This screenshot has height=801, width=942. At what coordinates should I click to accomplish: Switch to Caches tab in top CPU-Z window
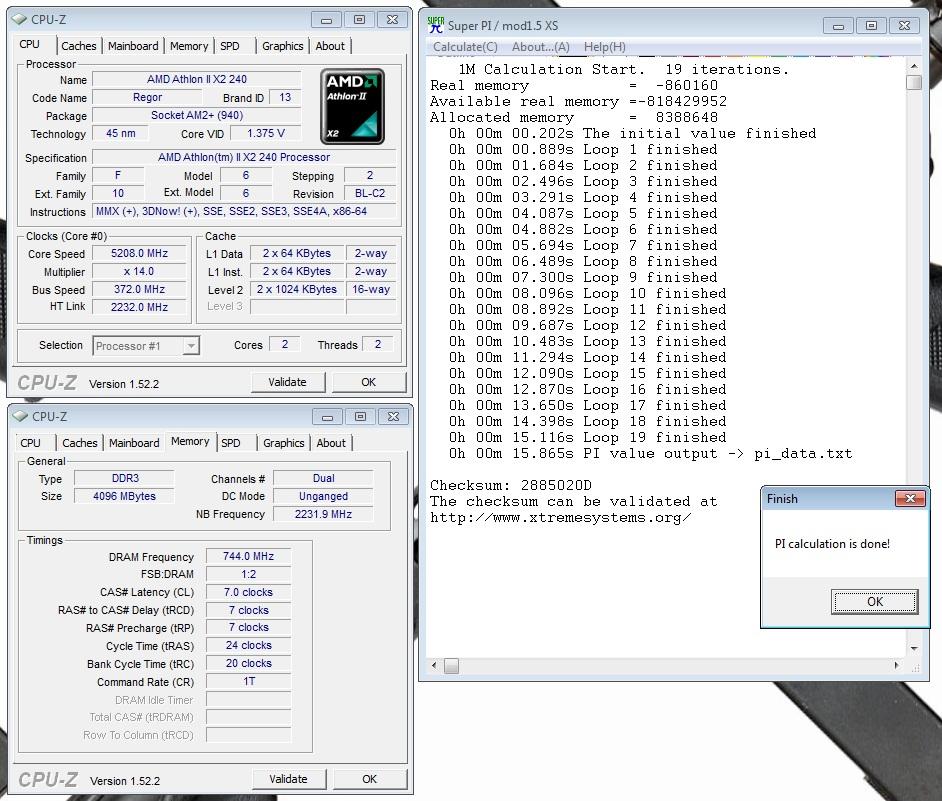tap(79, 46)
